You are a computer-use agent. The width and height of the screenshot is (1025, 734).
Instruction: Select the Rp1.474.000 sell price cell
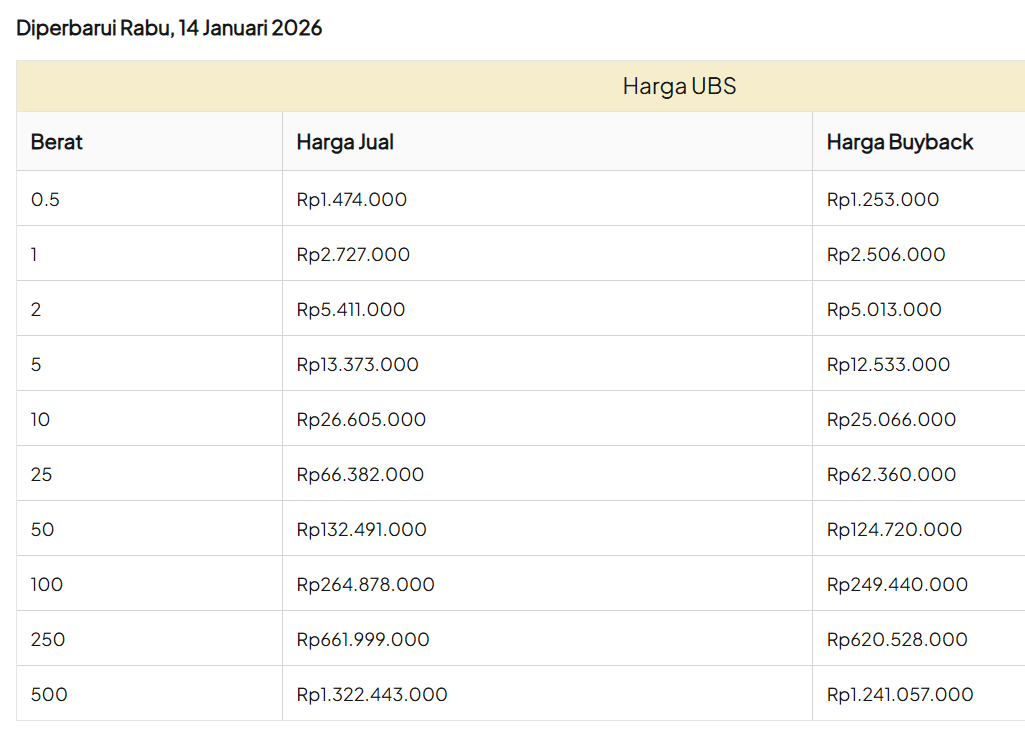point(352,199)
